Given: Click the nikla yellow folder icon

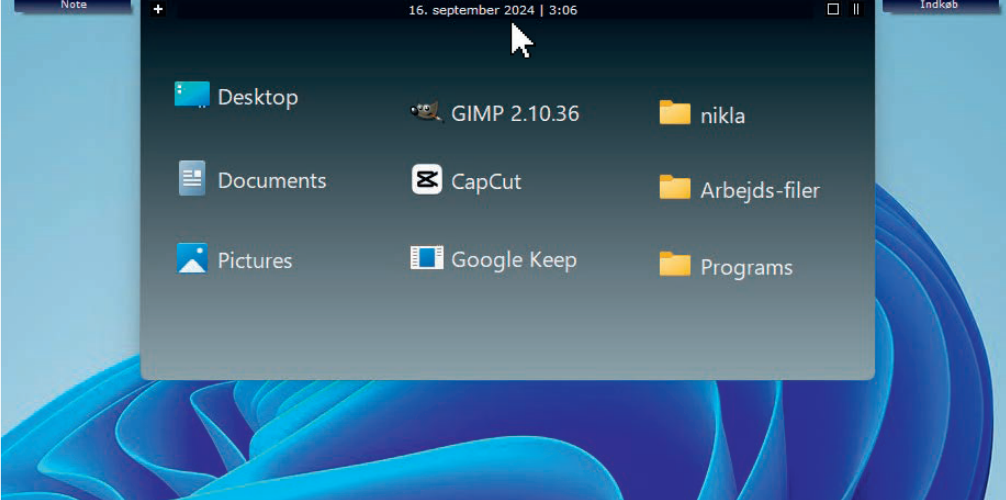Looking at the screenshot, I should pos(675,113).
